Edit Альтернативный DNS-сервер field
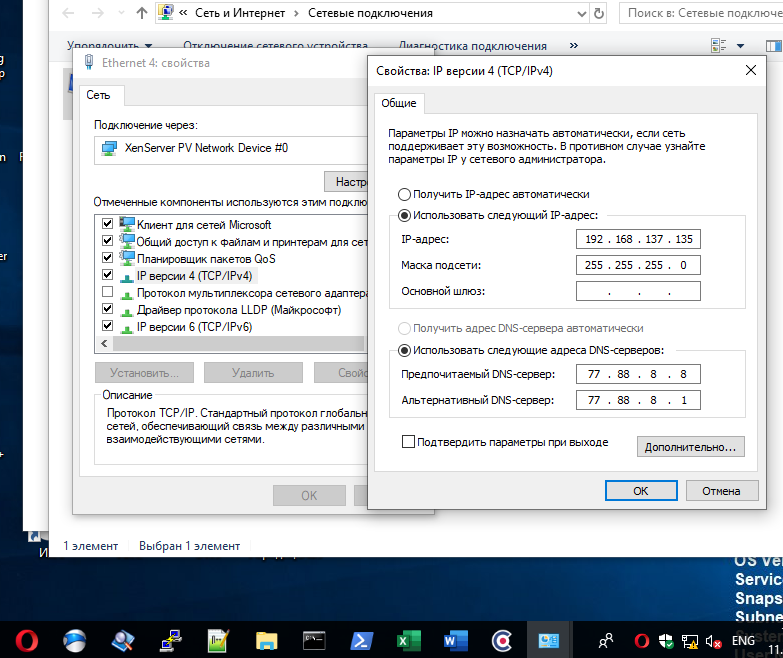Screen dimensions: 783x658 638,400
